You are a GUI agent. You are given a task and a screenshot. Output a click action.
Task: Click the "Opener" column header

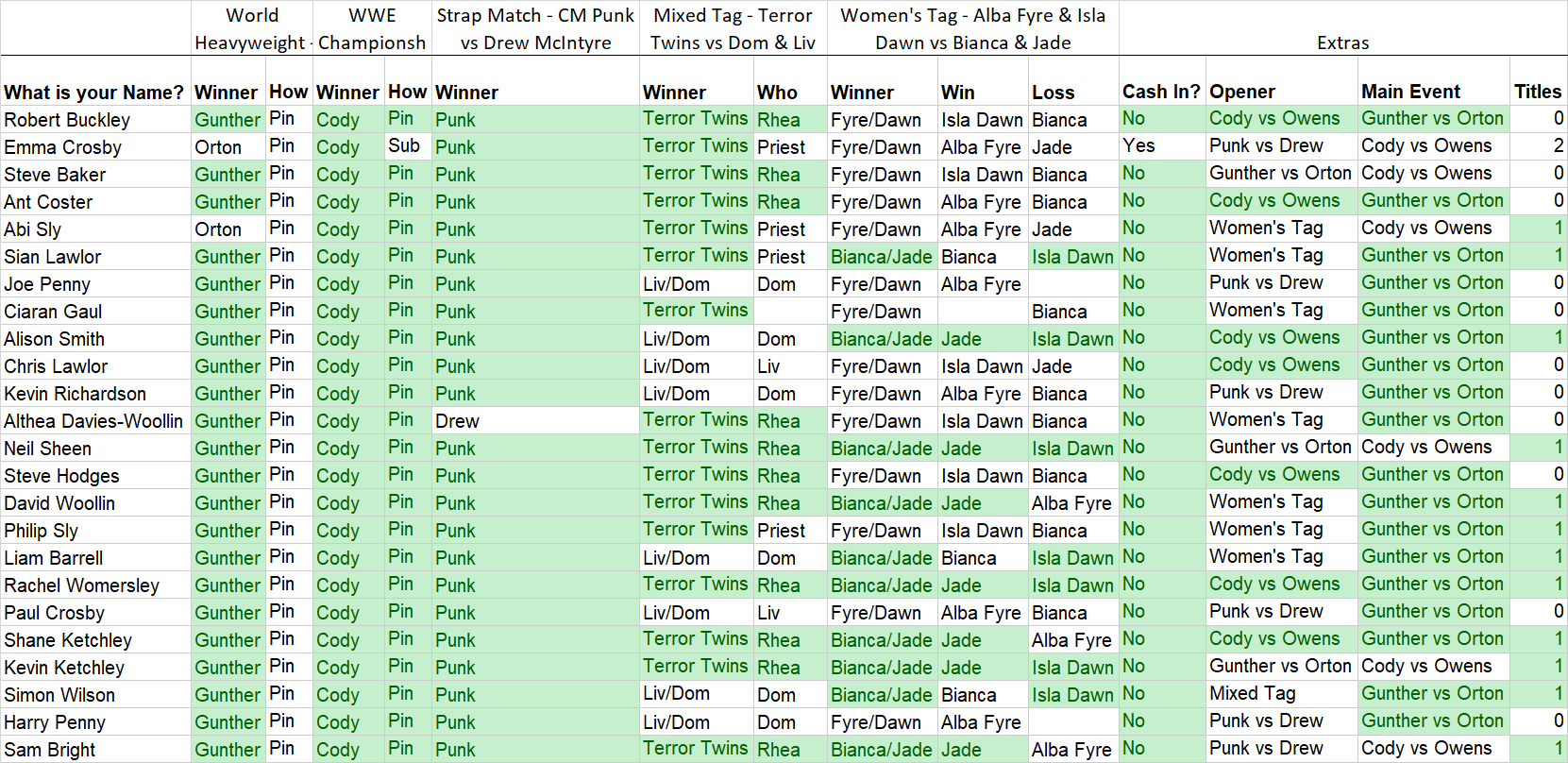pyautogui.click(x=1242, y=92)
